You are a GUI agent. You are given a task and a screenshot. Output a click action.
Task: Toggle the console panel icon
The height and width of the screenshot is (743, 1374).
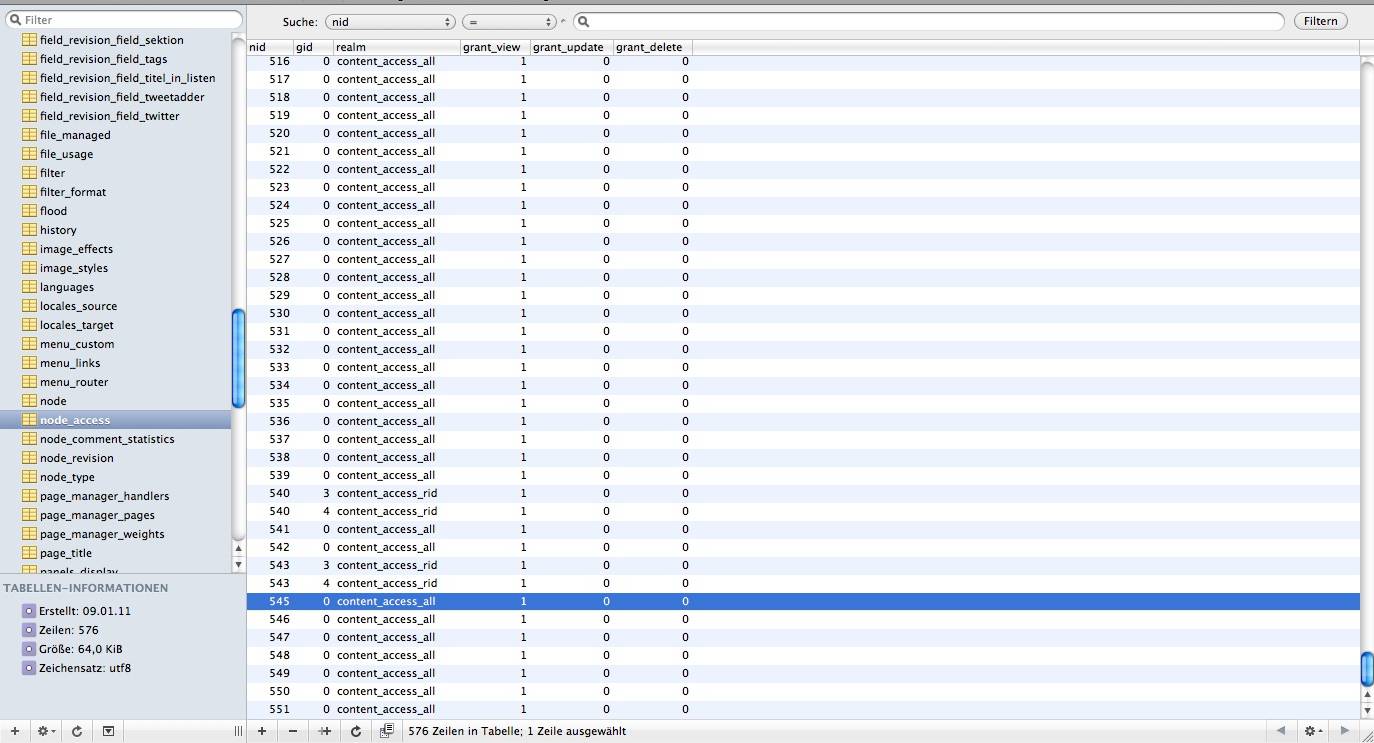click(x=107, y=731)
